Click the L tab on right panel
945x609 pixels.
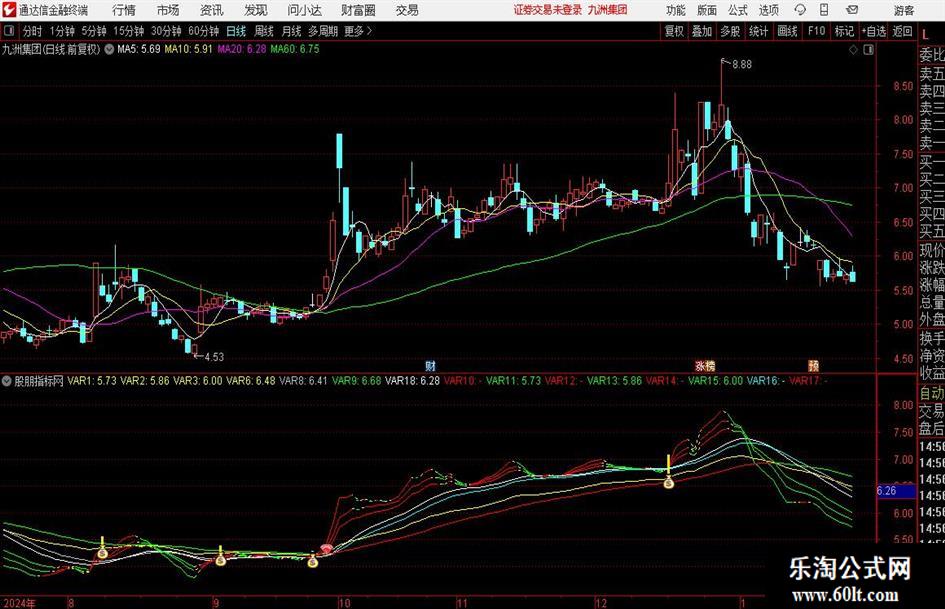pos(926,36)
